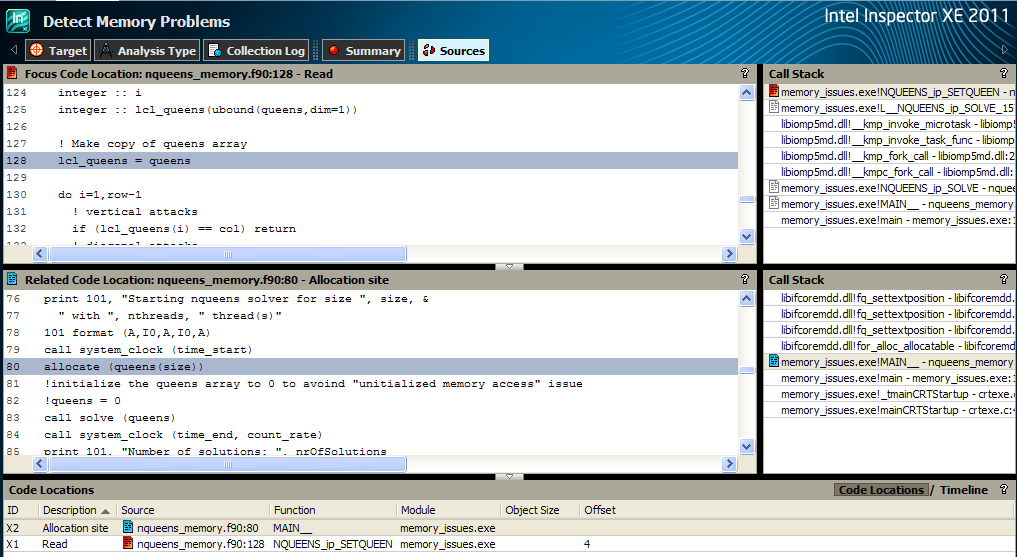Select __kmpc_fork_call call stack frame
1017x557 pixels.
click(x=891, y=172)
